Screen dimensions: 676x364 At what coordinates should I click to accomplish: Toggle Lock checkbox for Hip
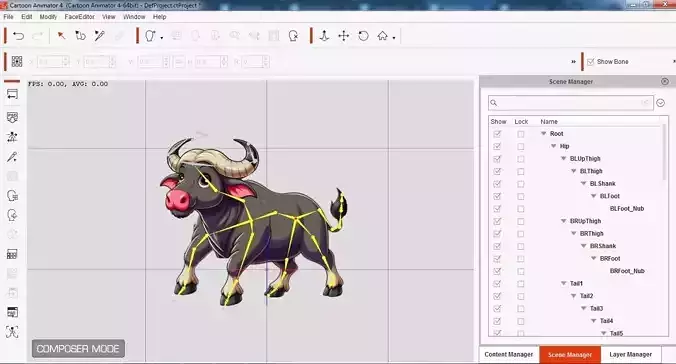pos(521,147)
